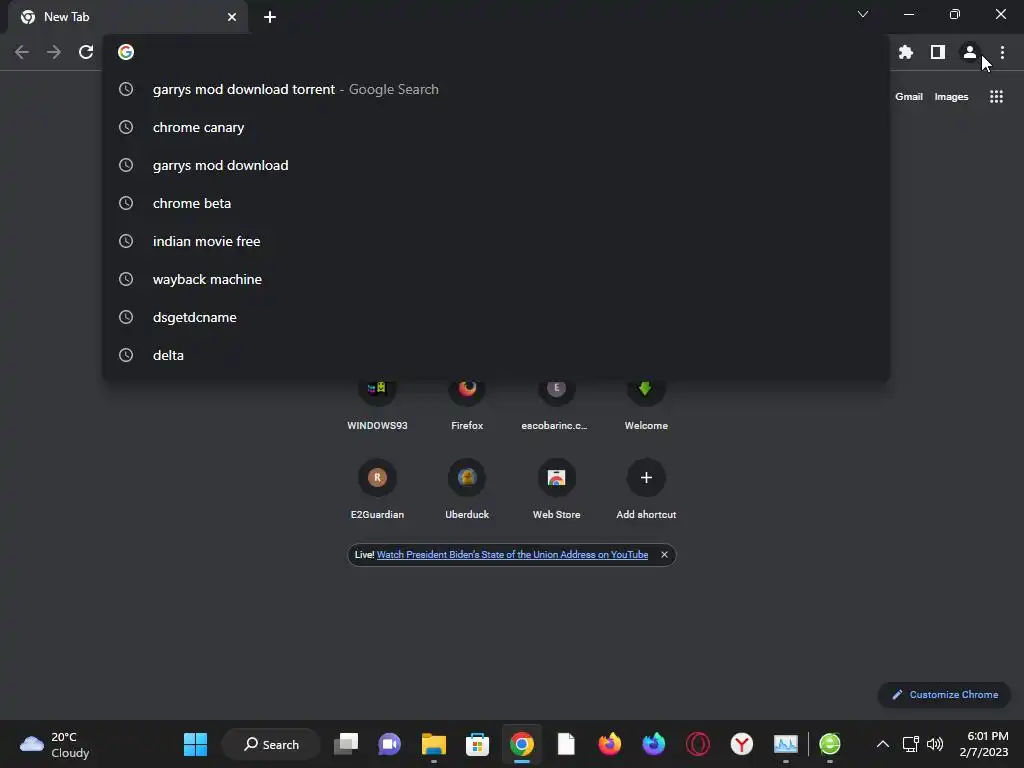Open the monitor graph taskbar app
This screenshot has width=1024, height=768.
786,744
